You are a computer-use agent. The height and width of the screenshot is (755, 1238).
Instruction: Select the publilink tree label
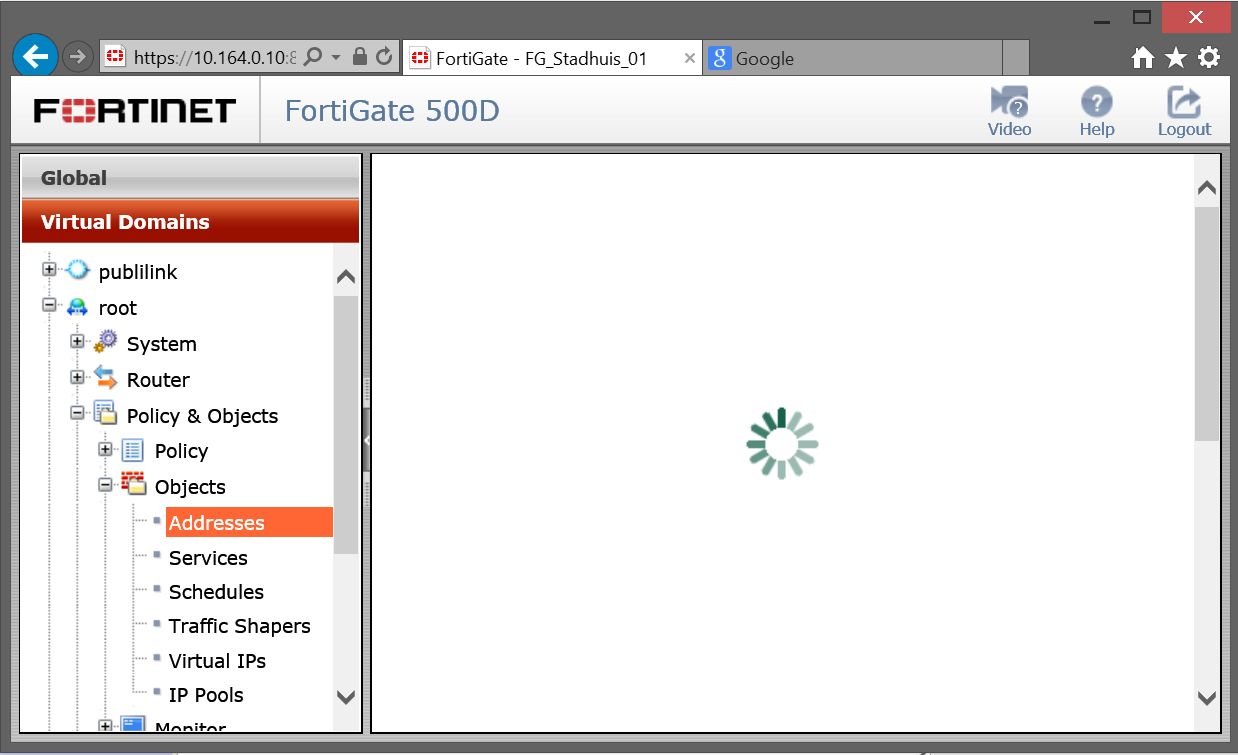point(138,272)
